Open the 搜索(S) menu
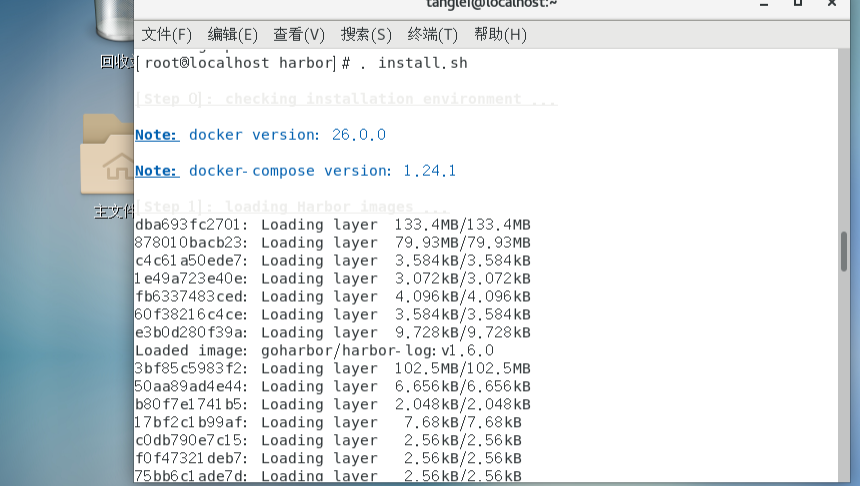The width and height of the screenshot is (860, 486). (x=366, y=35)
